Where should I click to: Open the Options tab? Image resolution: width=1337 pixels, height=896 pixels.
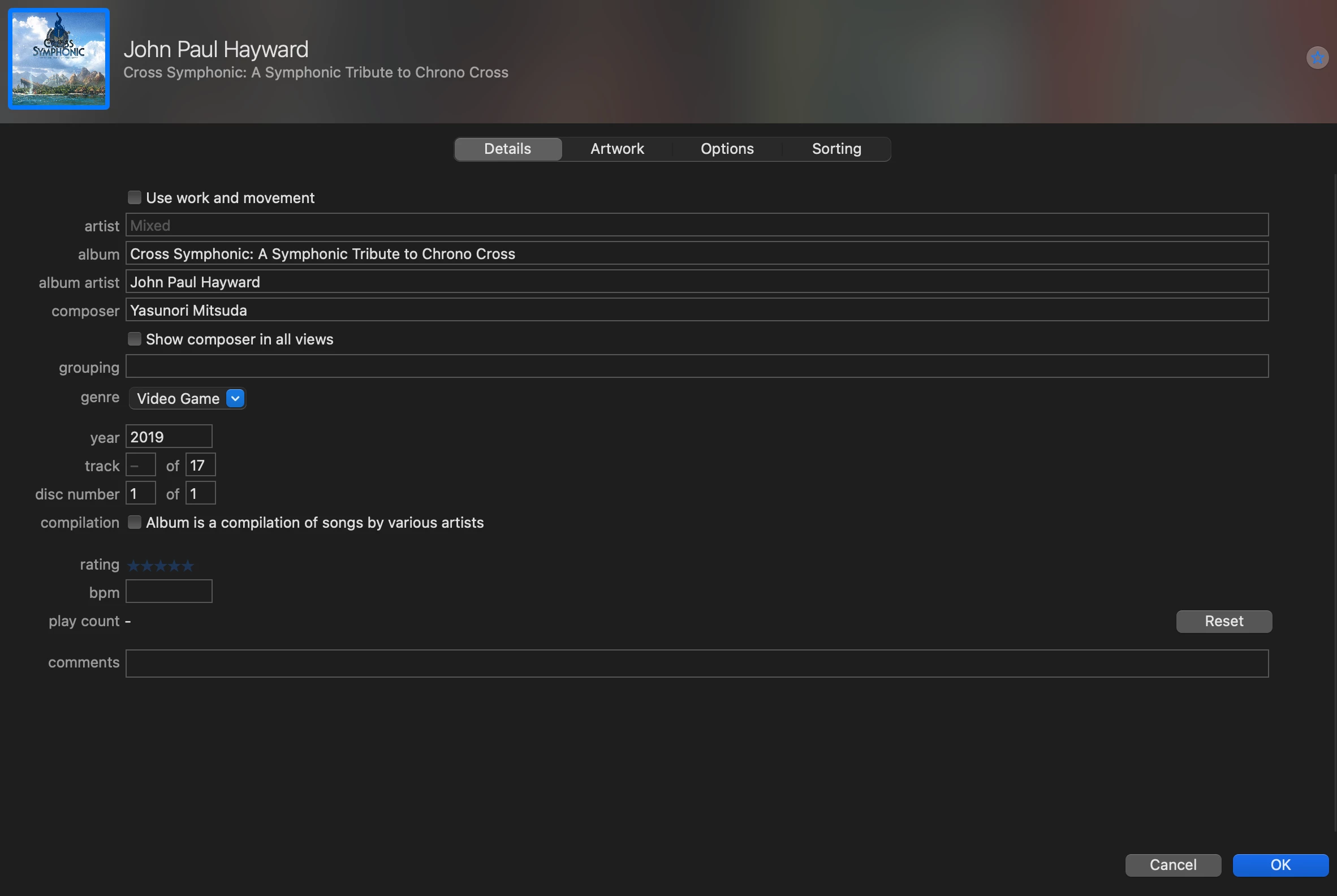point(727,149)
